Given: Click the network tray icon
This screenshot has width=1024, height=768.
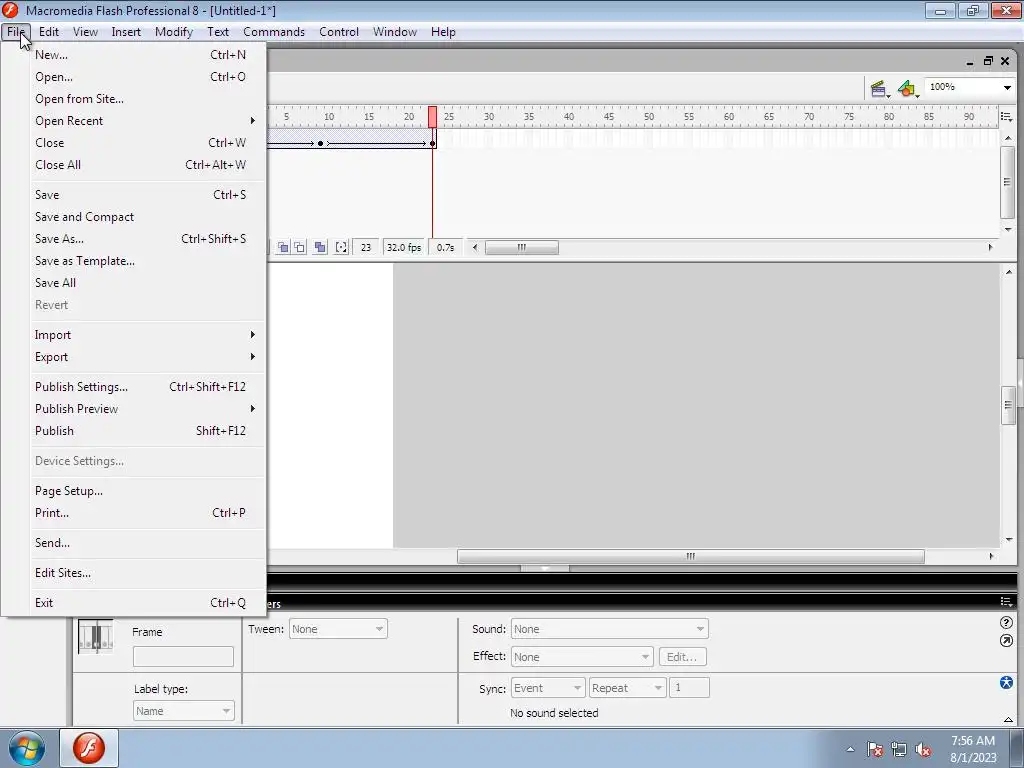Looking at the screenshot, I should pyautogui.click(x=899, y=750).
